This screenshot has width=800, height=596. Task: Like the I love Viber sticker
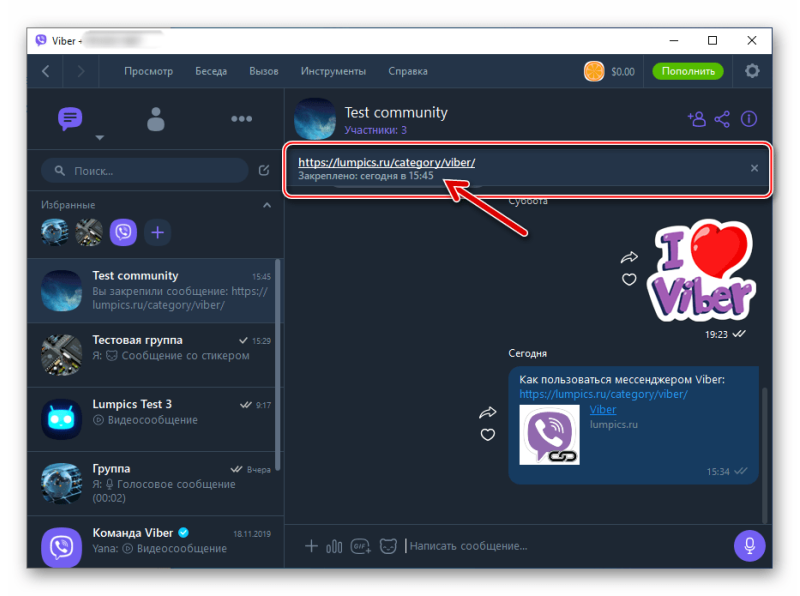pyautogui.click(x=629, y=280)
